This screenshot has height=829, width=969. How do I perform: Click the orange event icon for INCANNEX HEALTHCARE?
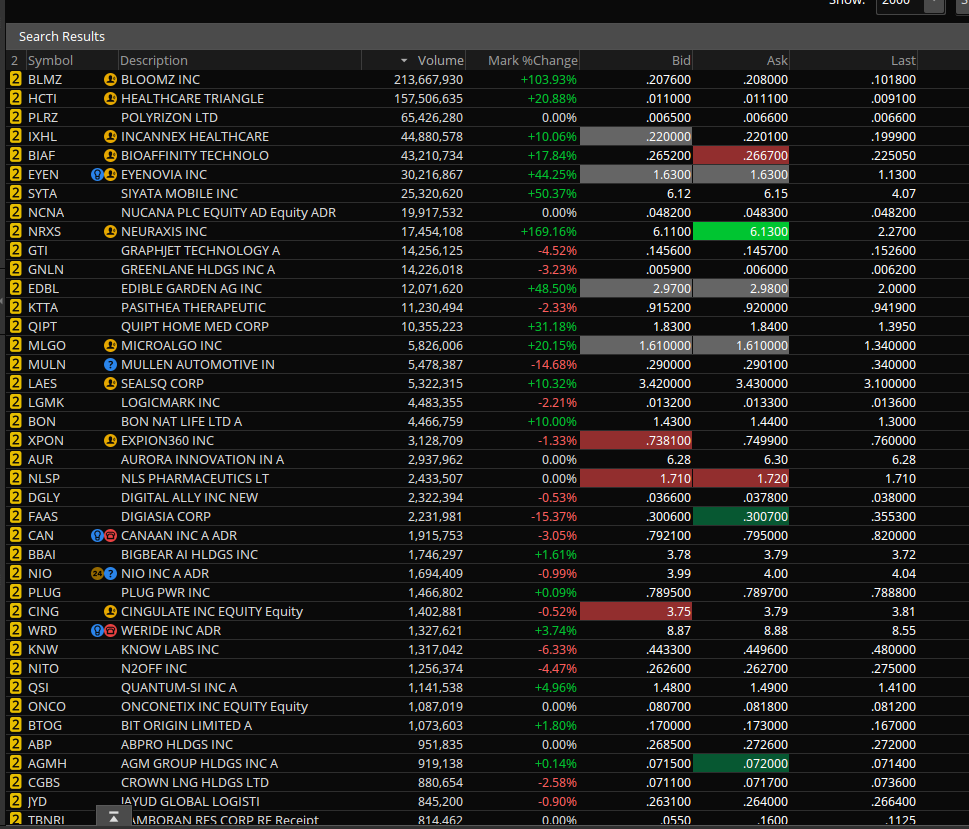[110, 136]
